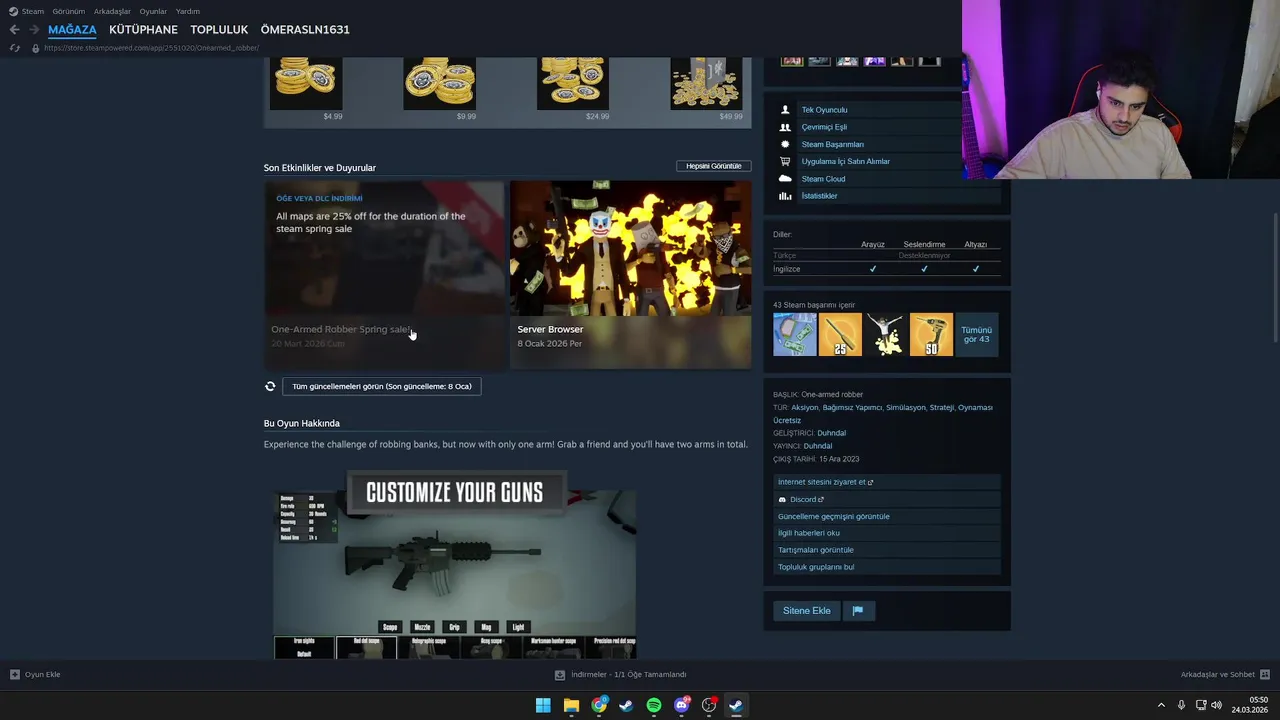The width and height of the screenshot is (1280, 720).
Task: Click the report flag icon button
Action: pos(858,611)
